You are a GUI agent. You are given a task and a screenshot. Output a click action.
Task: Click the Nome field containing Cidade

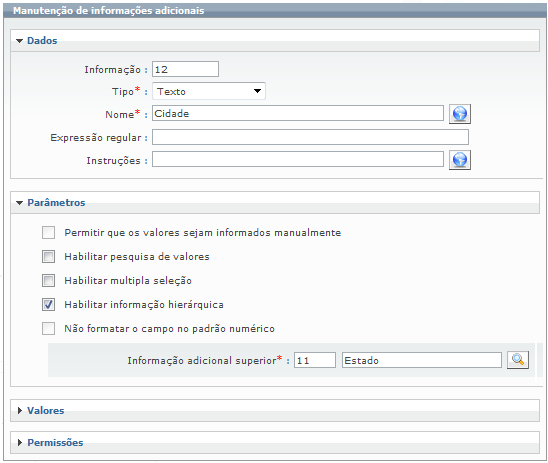coord(298,114)
